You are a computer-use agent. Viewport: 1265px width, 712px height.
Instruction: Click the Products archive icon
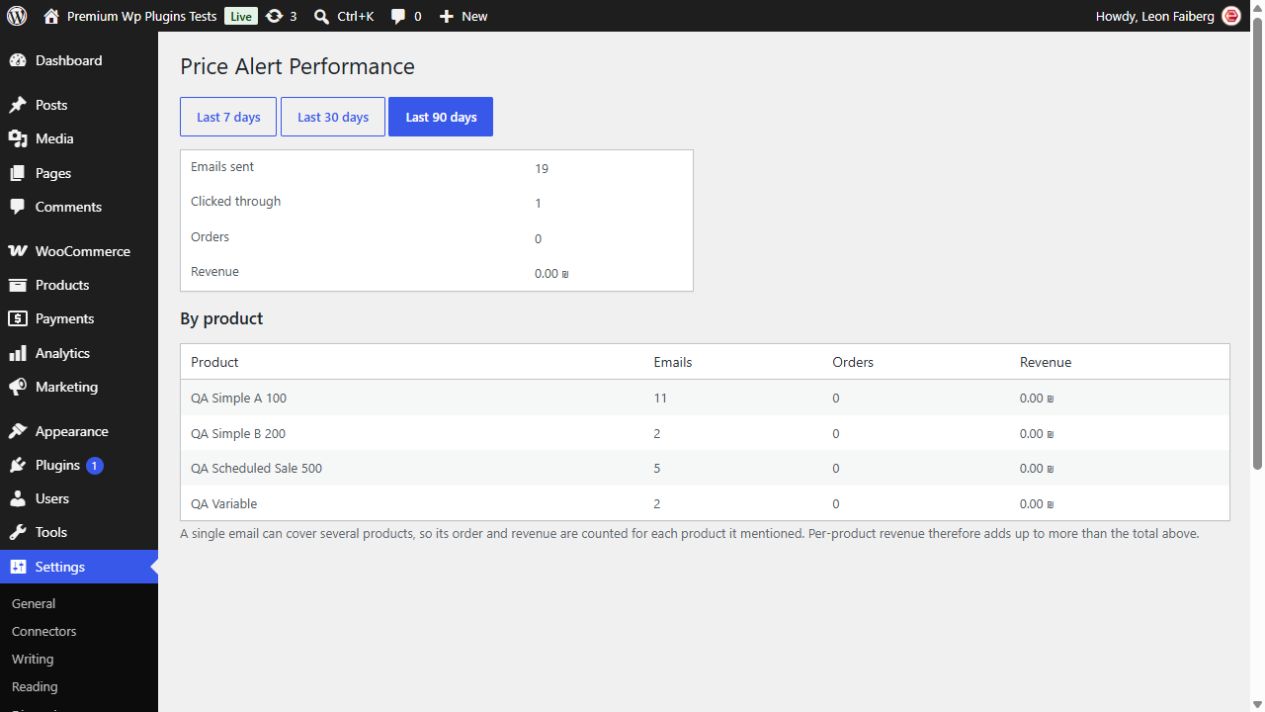pyautogui.click(x=17, y=285)
